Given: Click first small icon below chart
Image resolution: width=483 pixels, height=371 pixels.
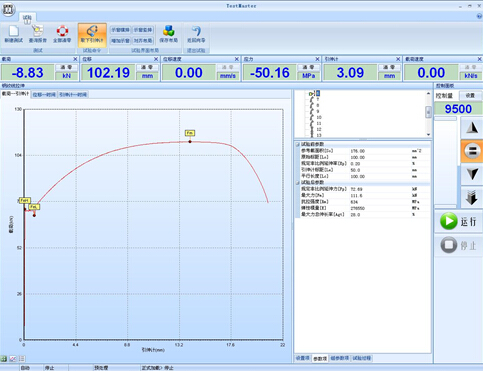Looking at the screenshot, I should [x=4, y=359].
